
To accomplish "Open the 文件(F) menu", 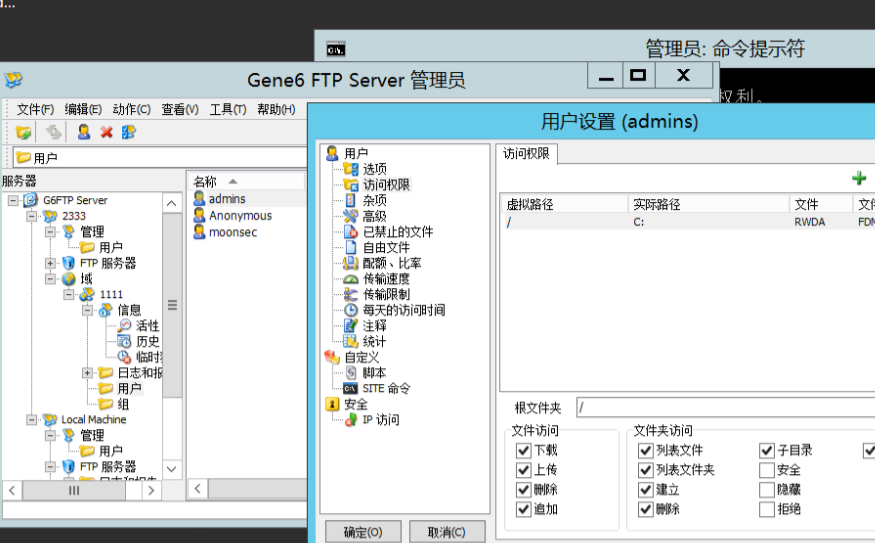I will click(35, 109).
